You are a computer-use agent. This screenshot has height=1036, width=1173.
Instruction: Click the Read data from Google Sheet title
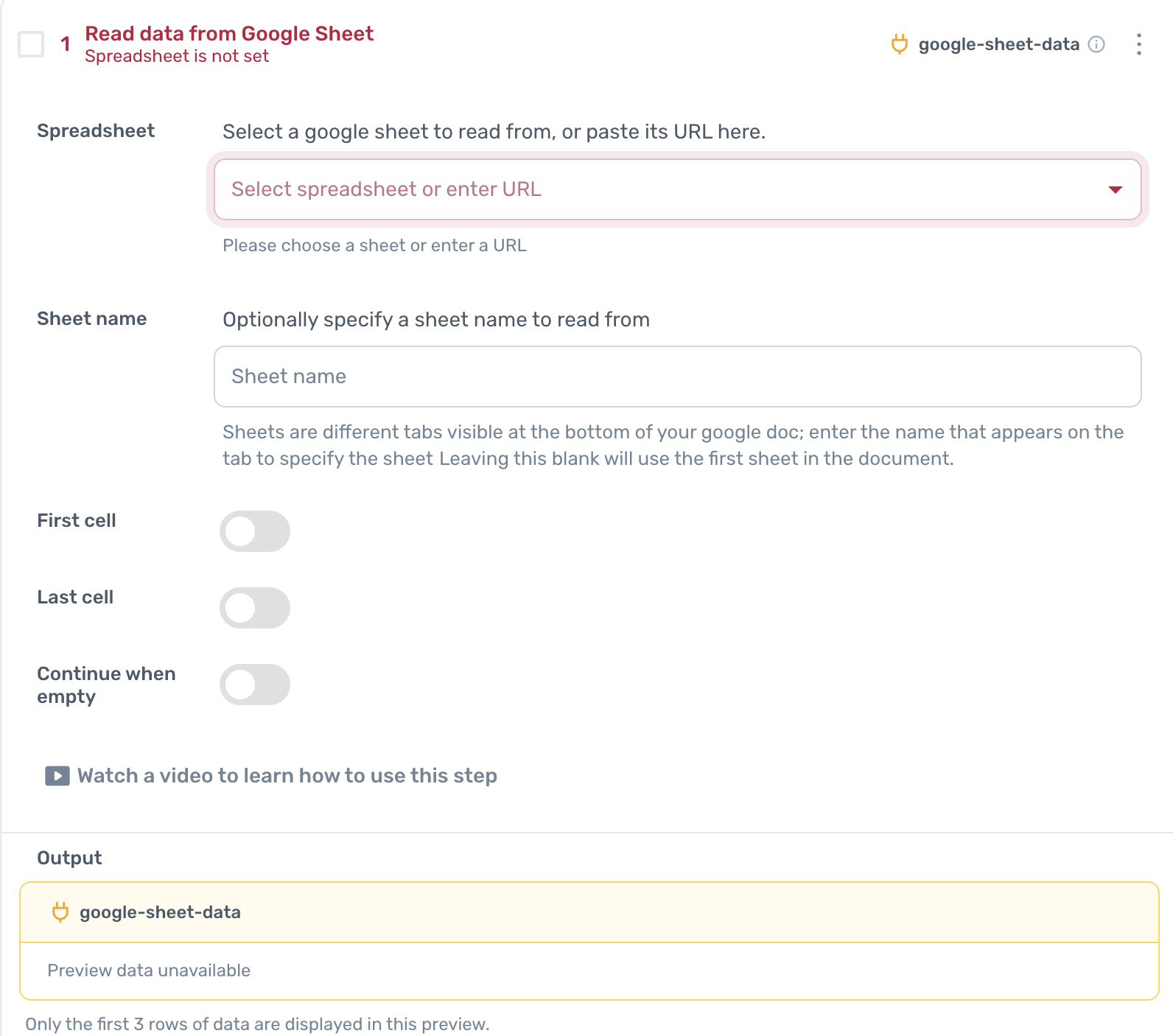[229, 34]
